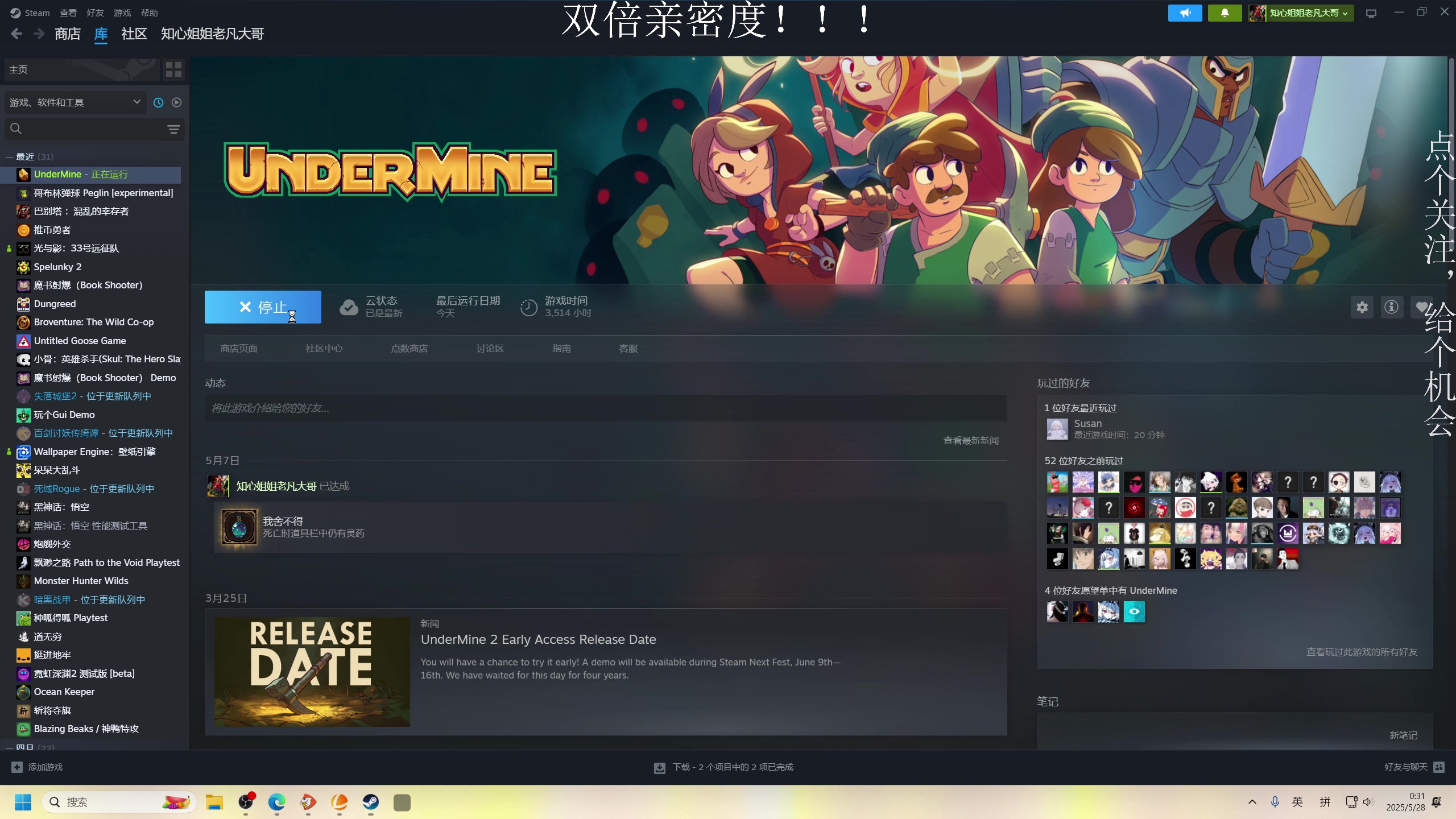Open the account name dropdown menu

pyautogui.click(x=1300, y=13)
